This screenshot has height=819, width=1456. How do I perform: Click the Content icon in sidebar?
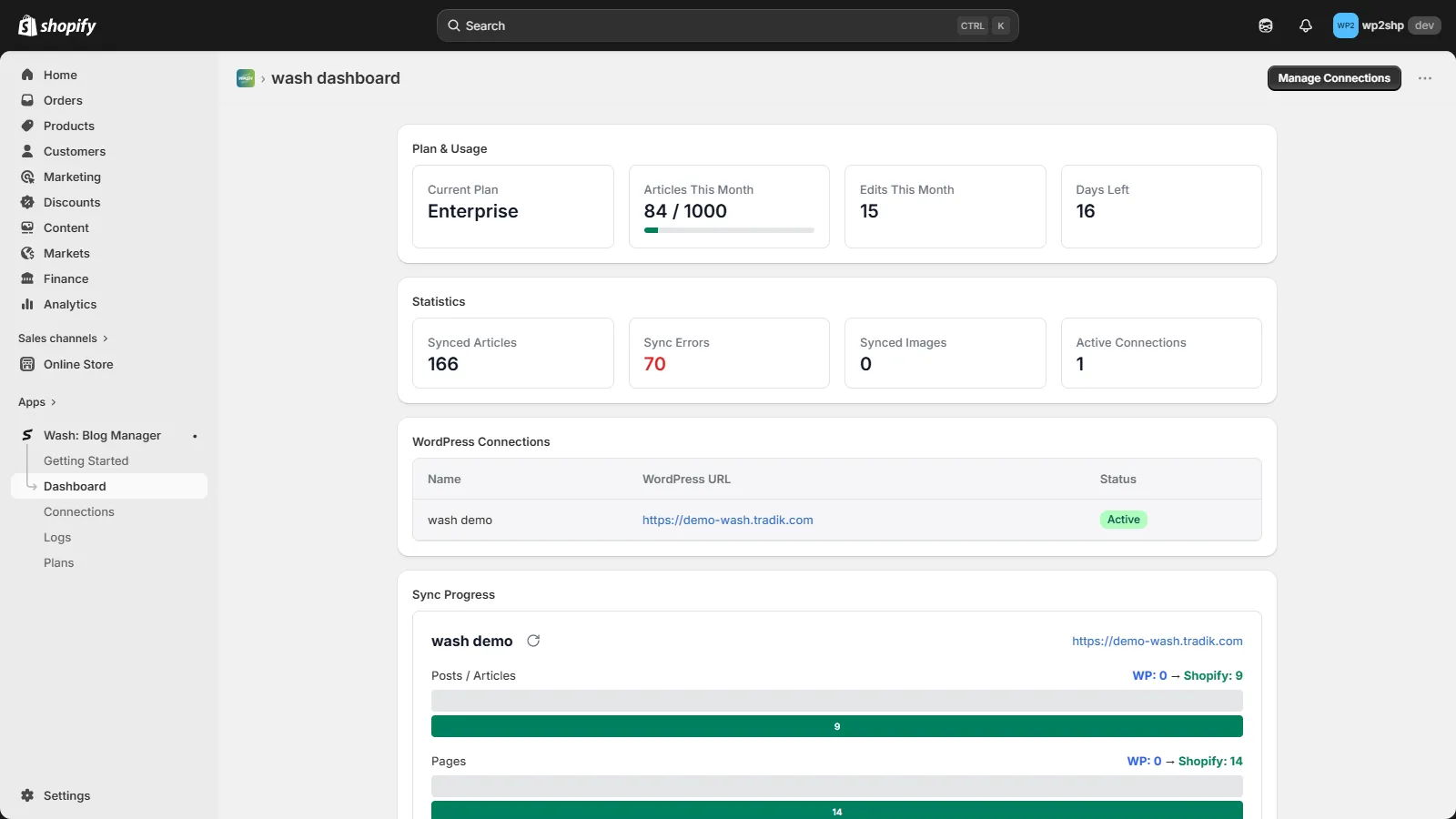[27, 227]
